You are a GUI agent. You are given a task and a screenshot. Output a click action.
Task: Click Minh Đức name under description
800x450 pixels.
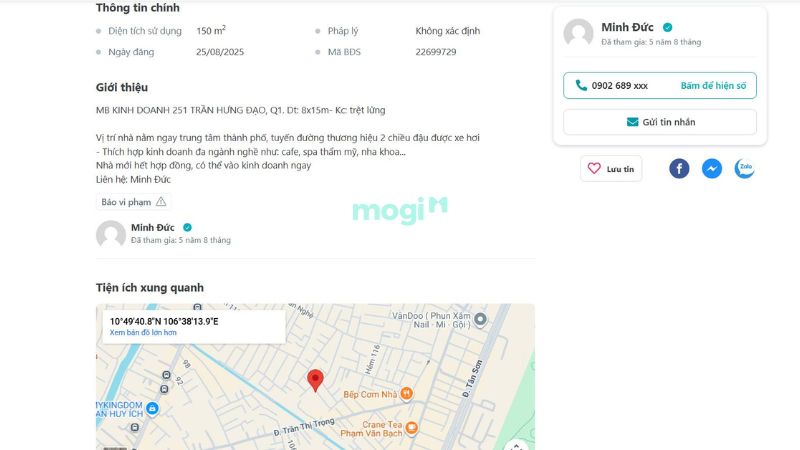[x=154, y=227]
